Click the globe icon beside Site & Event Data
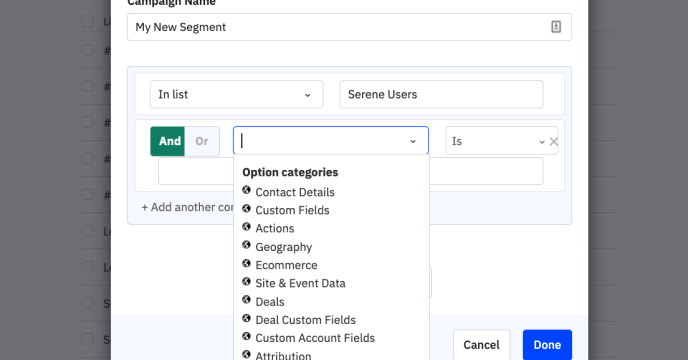This screenshot has height=360, width=688. coord(246,281)
